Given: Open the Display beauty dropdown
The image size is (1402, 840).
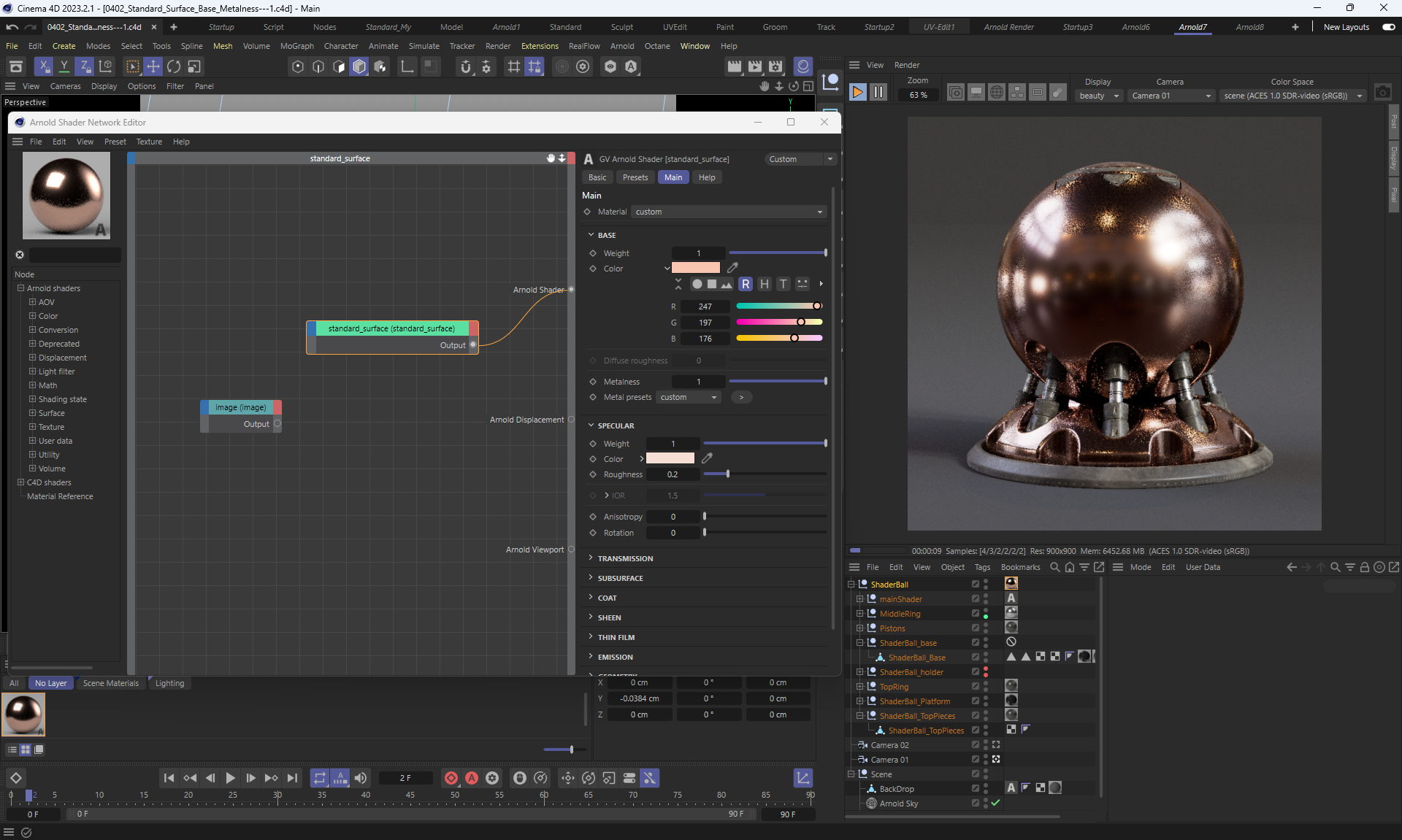Looking at the screenshot, I should coord(1099,96).
